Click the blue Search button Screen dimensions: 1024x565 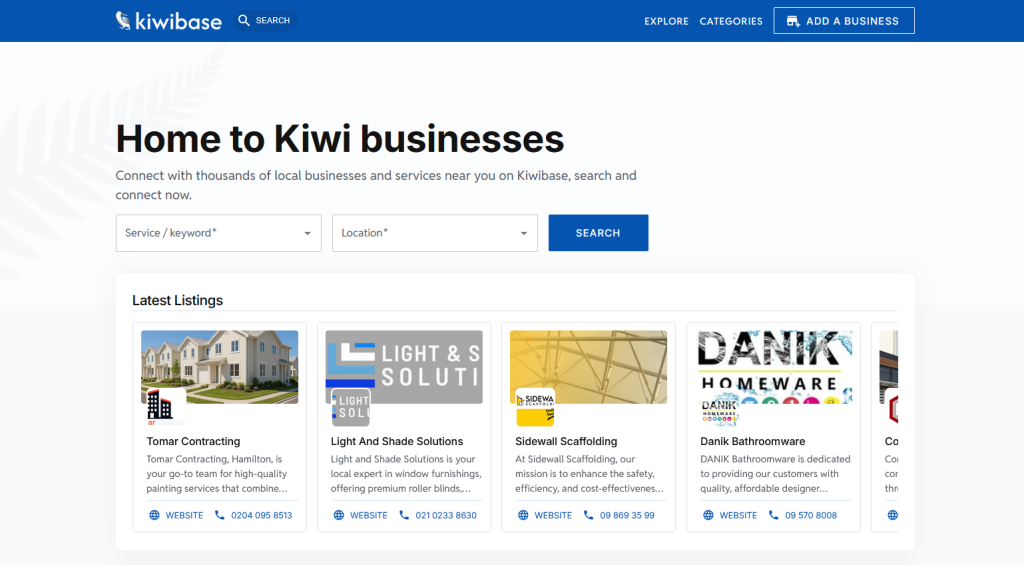point(598,233)
